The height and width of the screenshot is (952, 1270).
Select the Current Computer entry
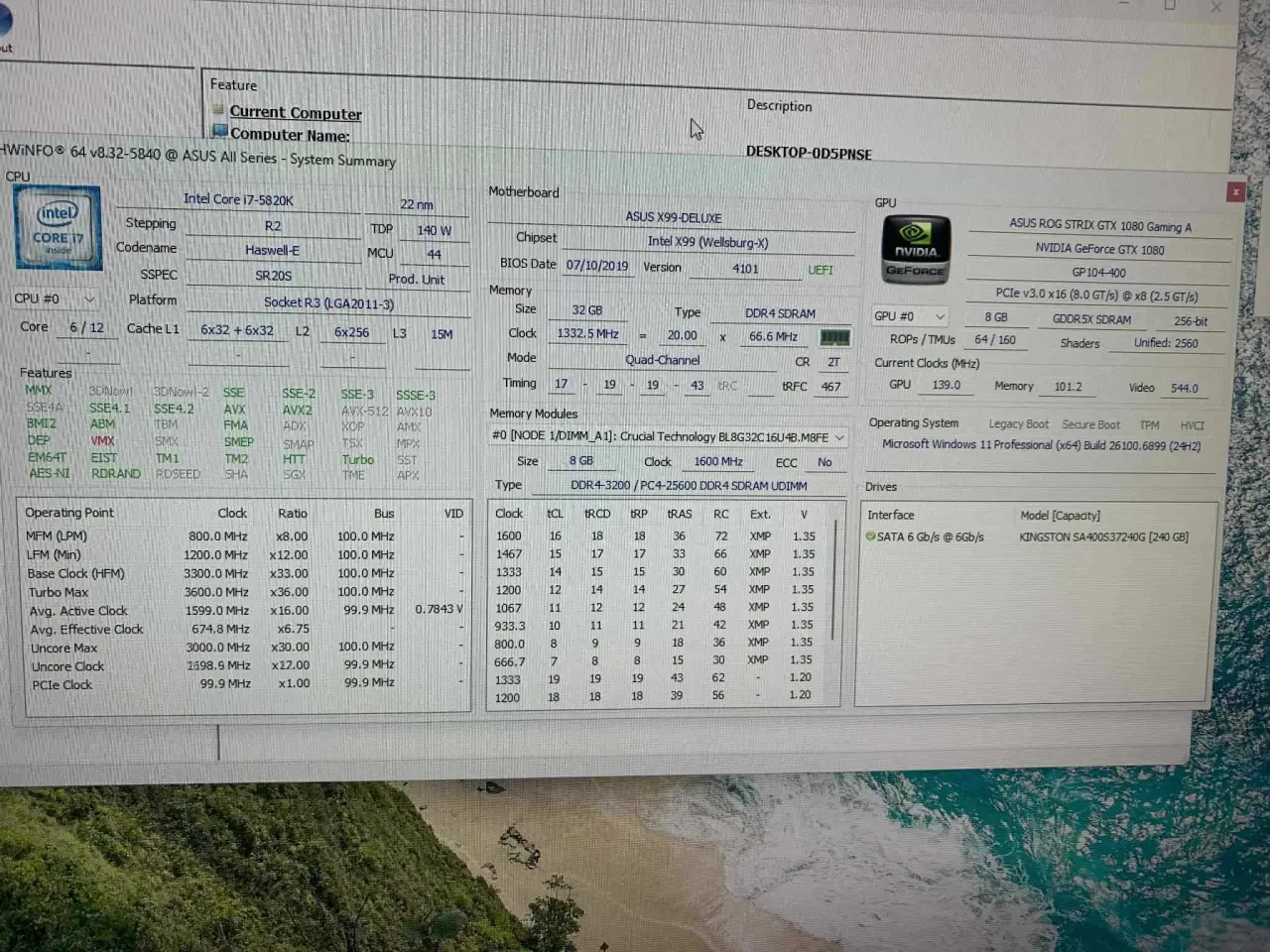click(x=296, y=113)
